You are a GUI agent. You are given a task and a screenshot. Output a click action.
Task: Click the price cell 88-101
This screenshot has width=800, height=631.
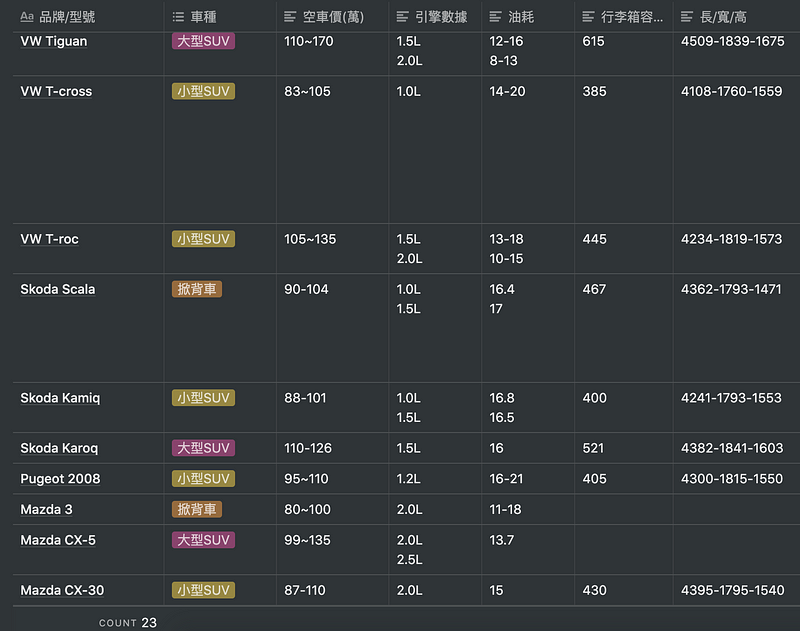(333, 408)
